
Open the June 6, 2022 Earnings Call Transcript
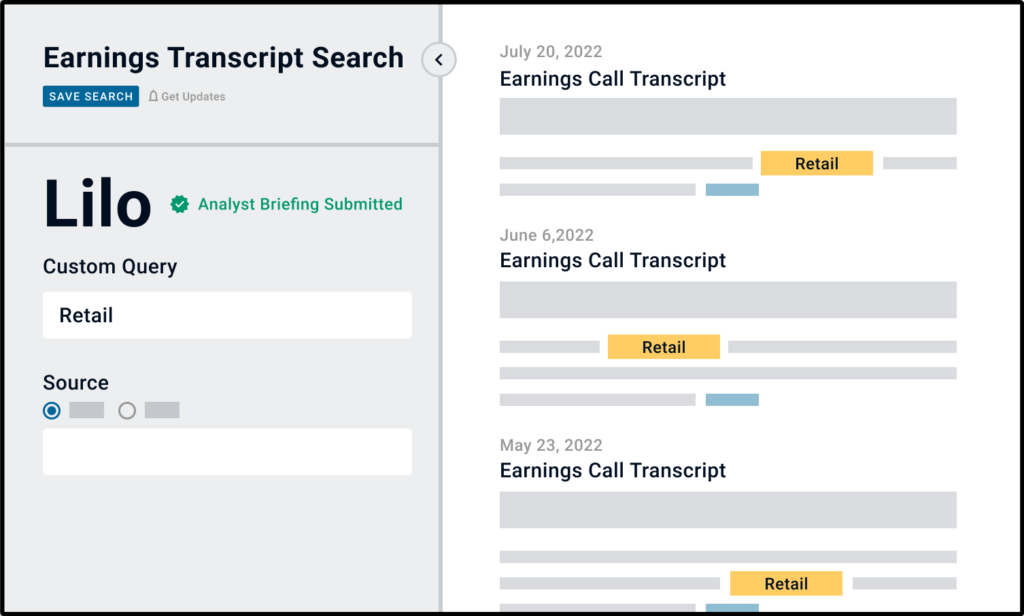[613, 261]
